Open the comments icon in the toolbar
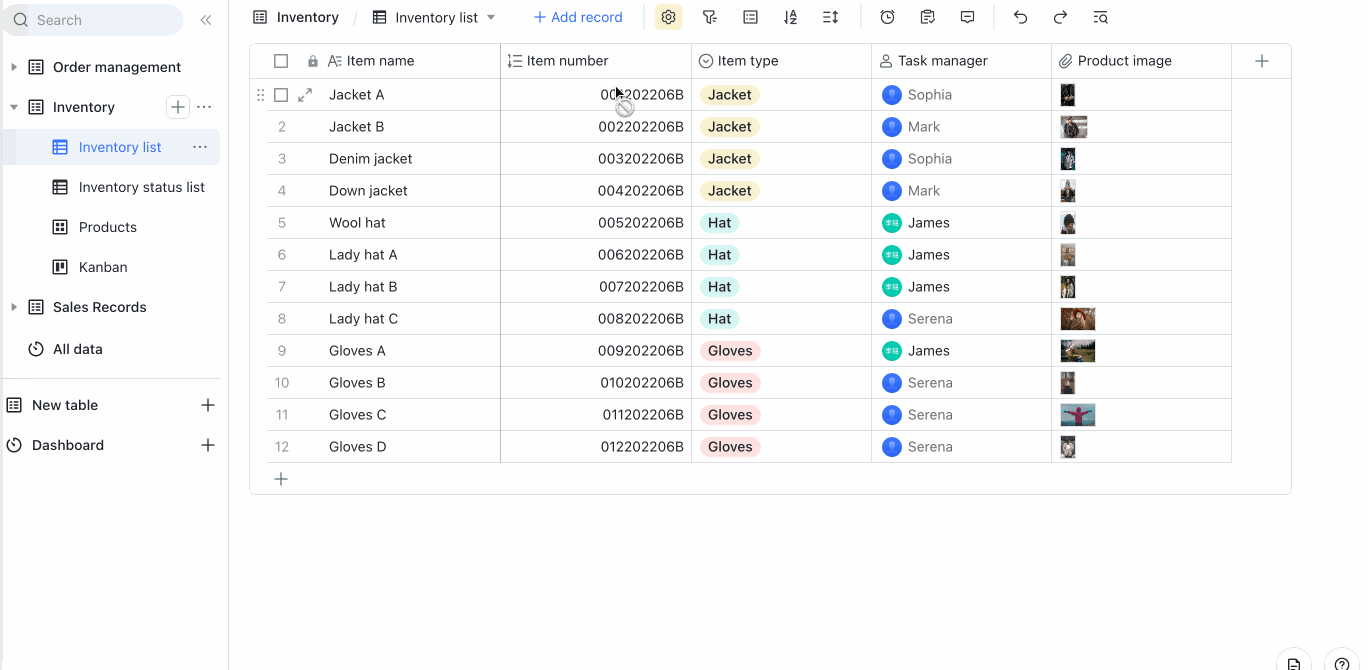 pyautogui.click(x=966, y=17)
